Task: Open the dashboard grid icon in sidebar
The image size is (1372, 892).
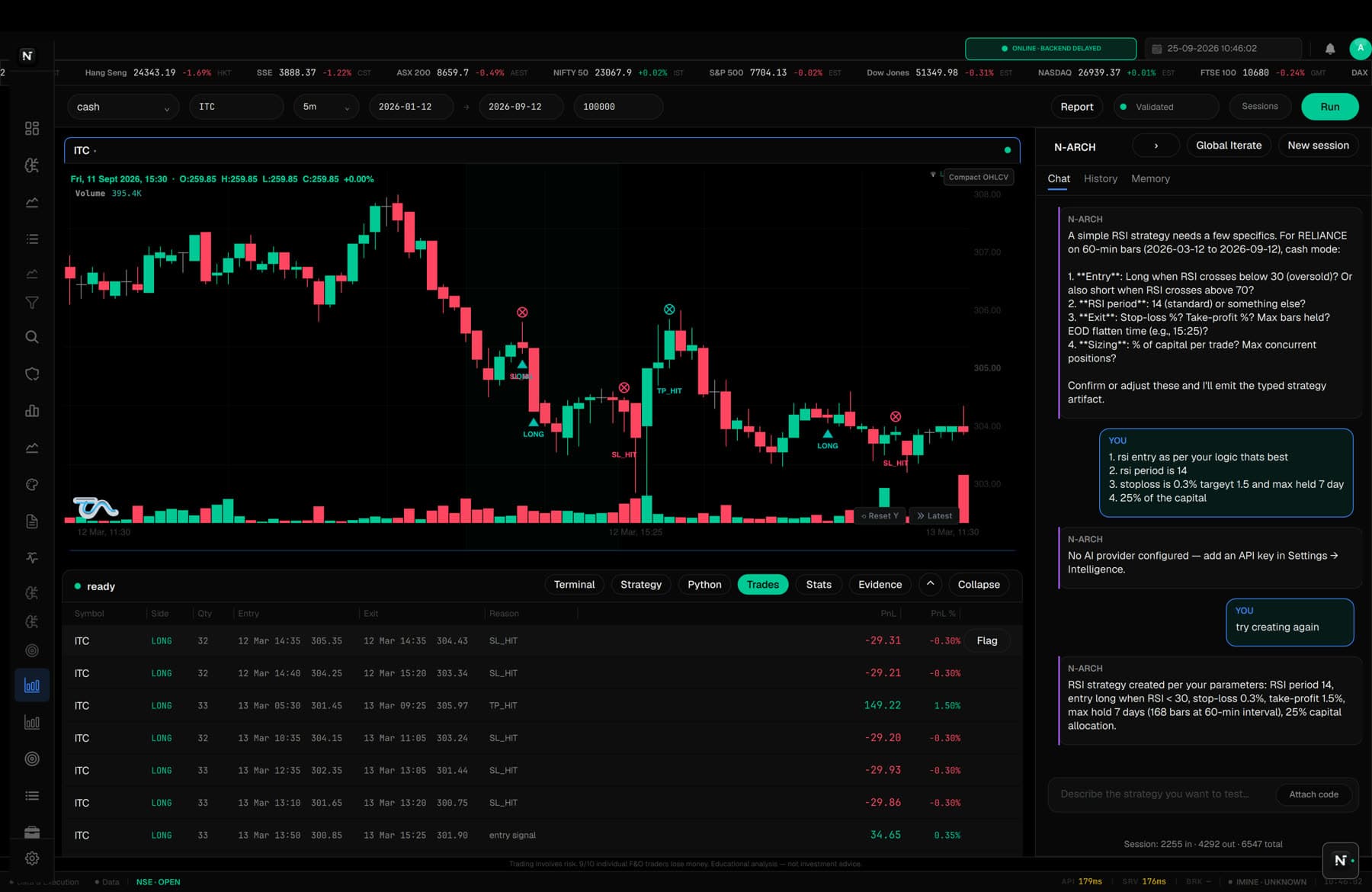Action: [32, 128]
